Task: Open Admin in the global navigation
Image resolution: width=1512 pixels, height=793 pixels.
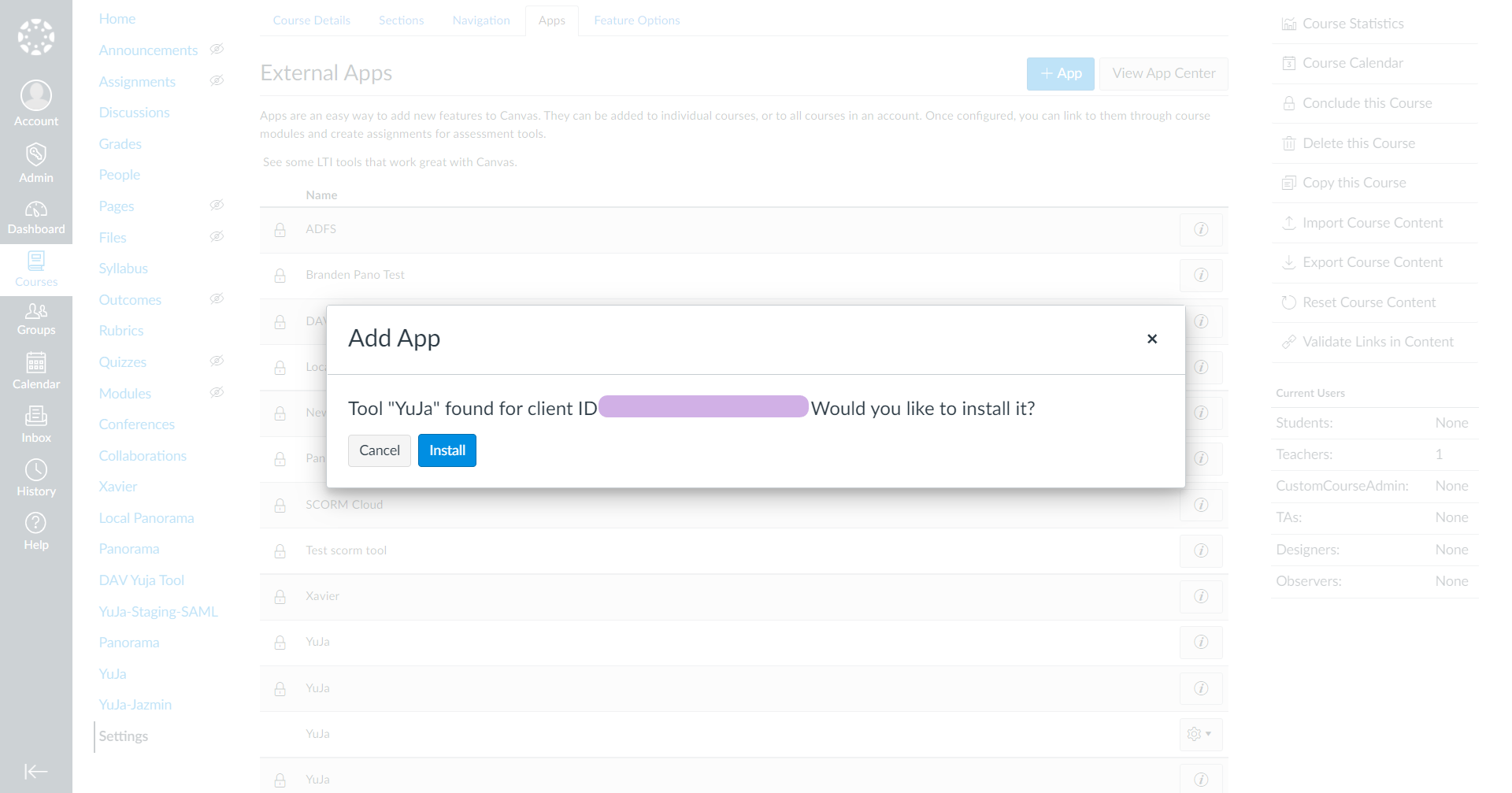Action: (36, 164)
